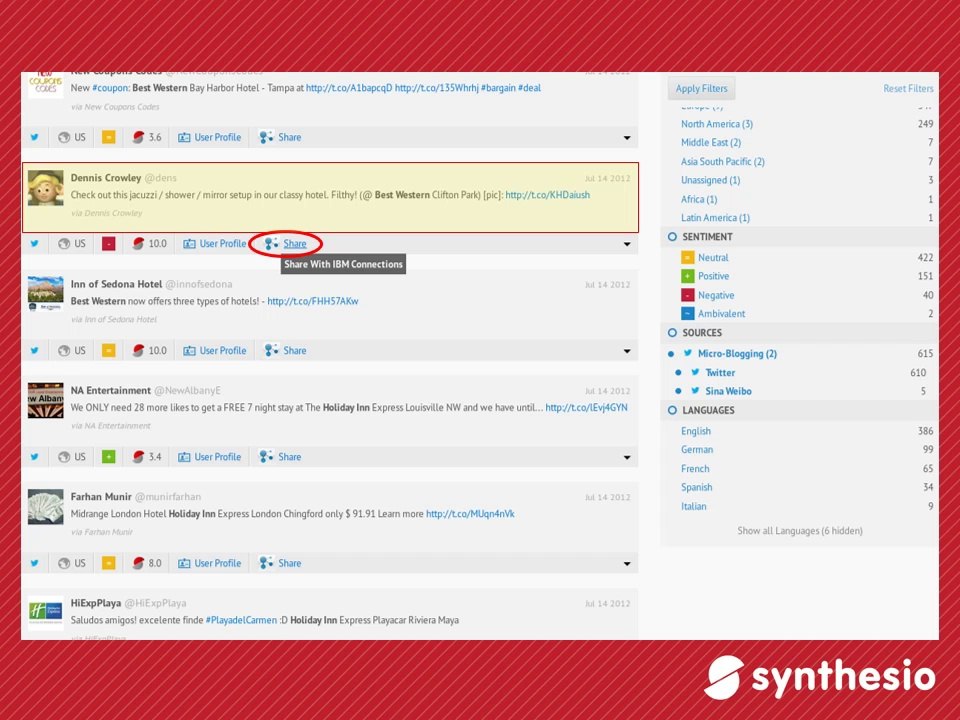Click influence score 3.4 under NA Entertainment post
The height and width of the screenshot is (720, 960).
(147, 457)
